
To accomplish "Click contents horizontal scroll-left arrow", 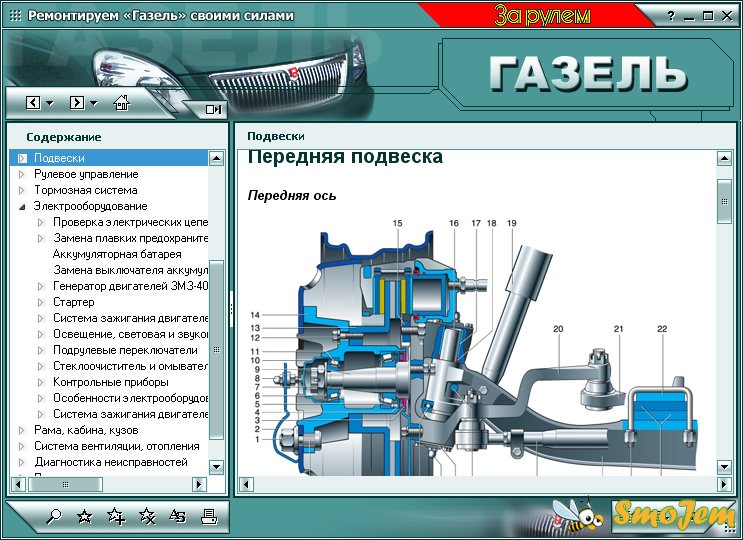I will point(18,485).
